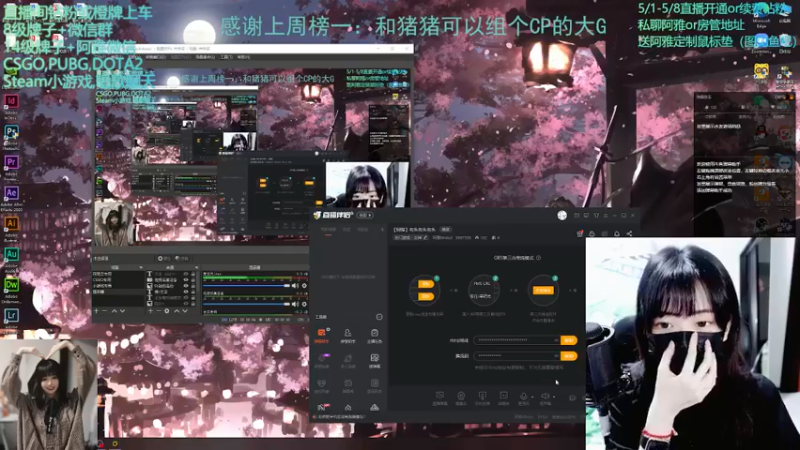The image size is (800, 450).
Task: Open Adobe Dreamweaver desktop shortcut
Action: click(11, 285)
